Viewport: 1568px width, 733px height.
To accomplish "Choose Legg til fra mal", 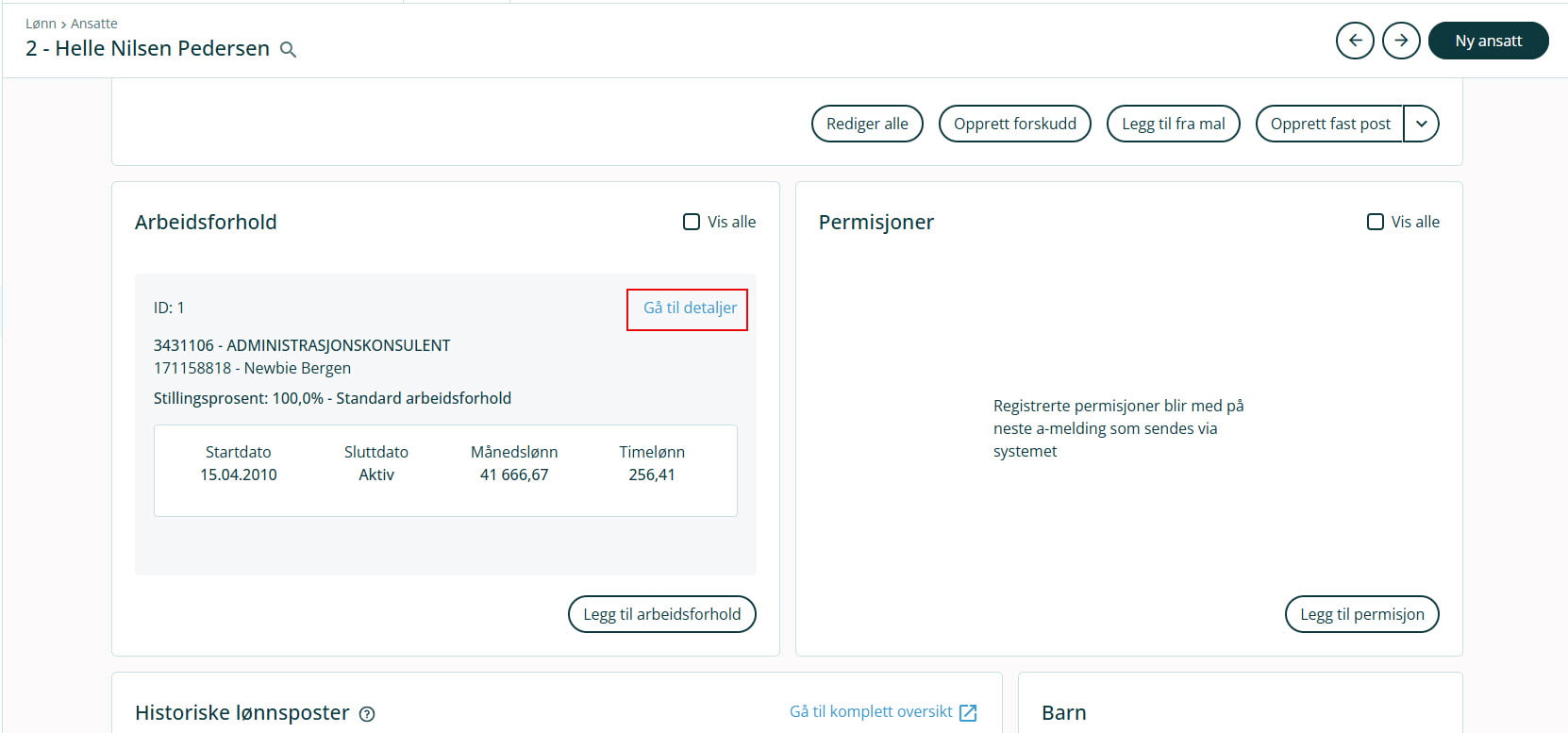I will tap(1173, 124).
